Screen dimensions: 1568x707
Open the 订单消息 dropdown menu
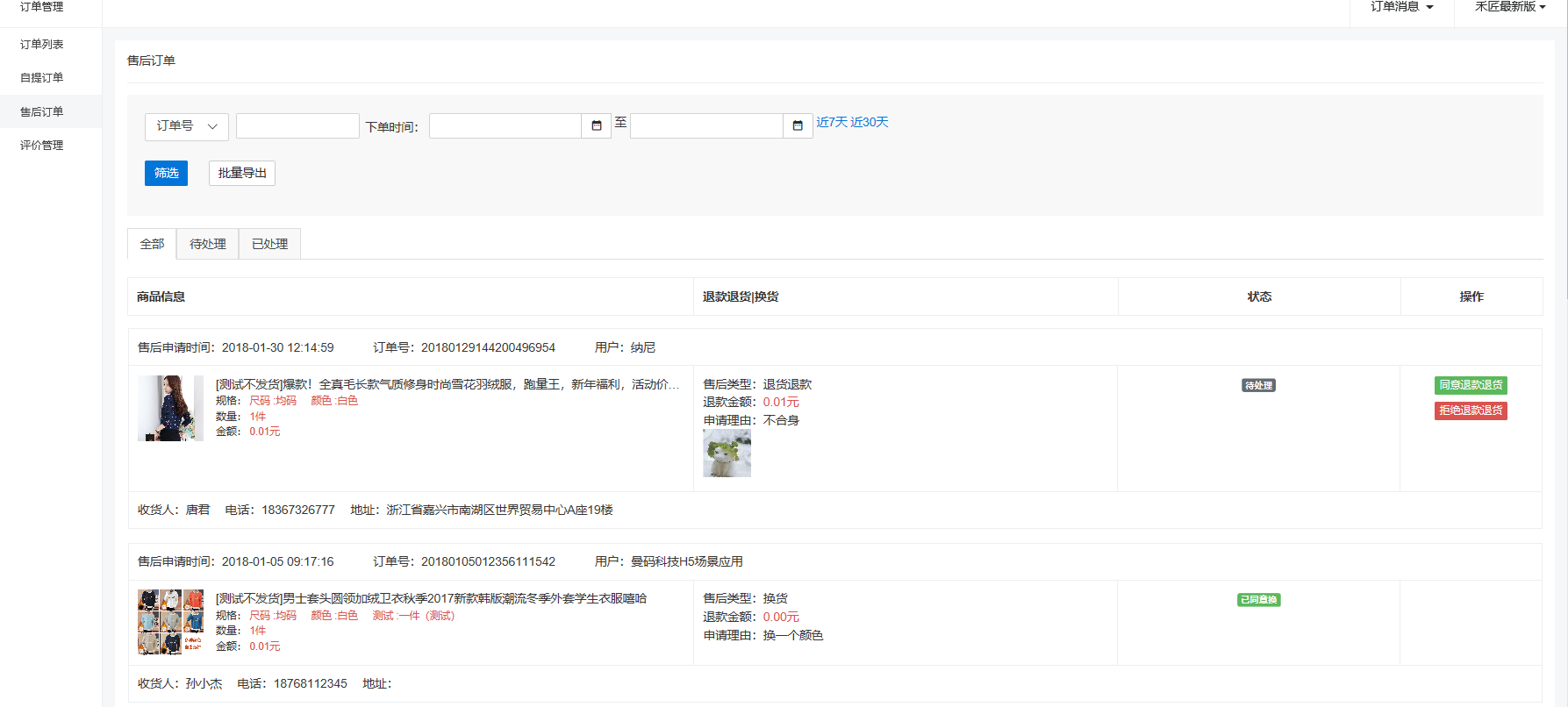coord(1401,7)
